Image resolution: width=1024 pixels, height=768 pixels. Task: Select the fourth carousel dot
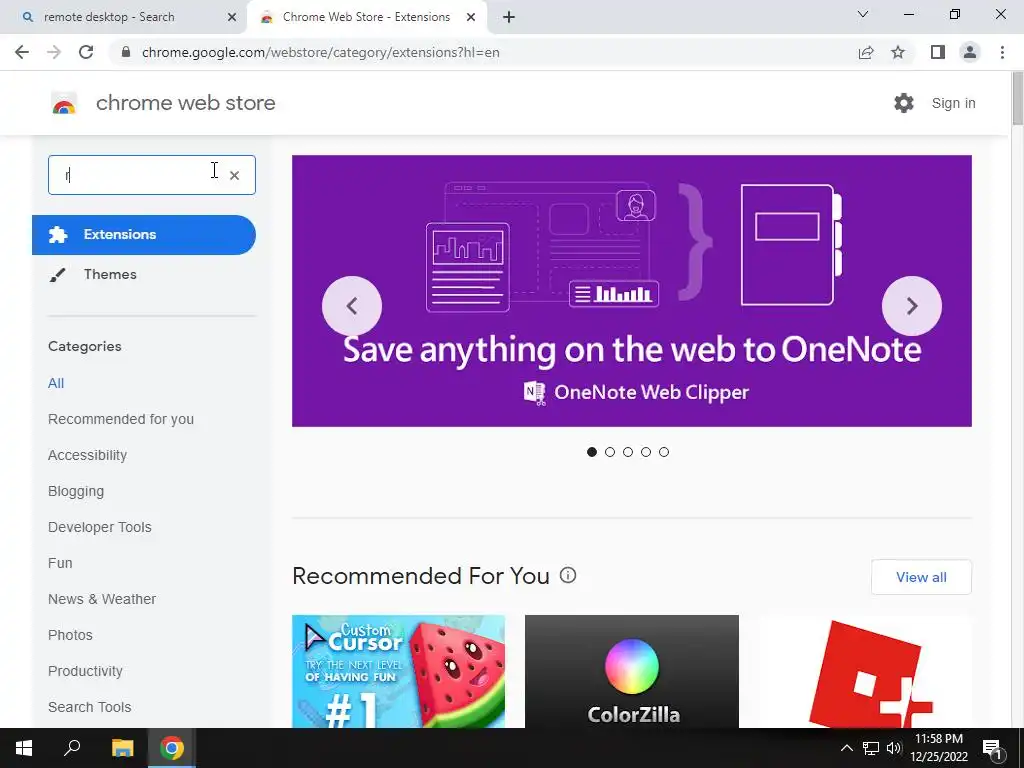pos(646,452)
